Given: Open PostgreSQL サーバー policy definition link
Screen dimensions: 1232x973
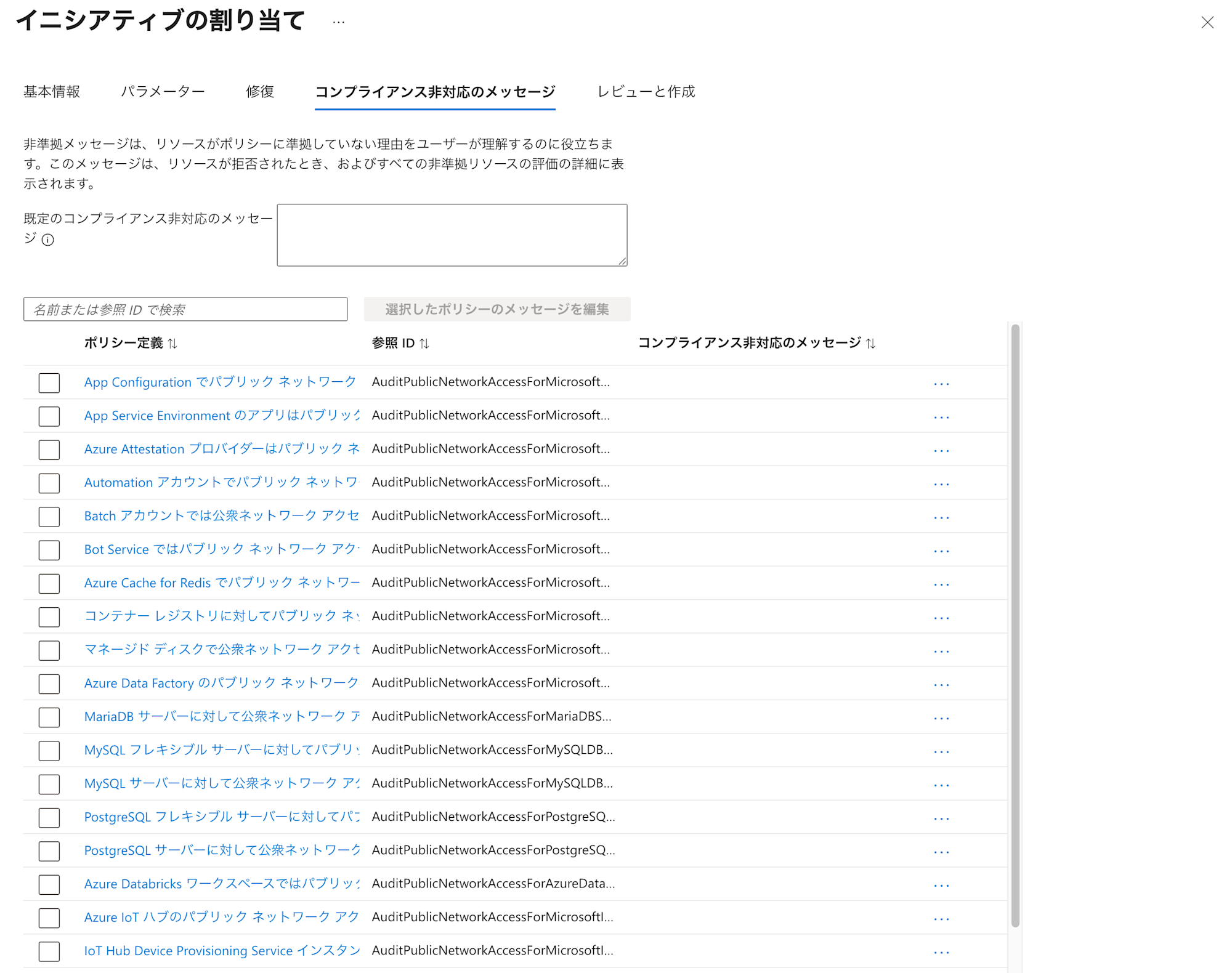Looking at the screenshot, I should coord(222,850).
